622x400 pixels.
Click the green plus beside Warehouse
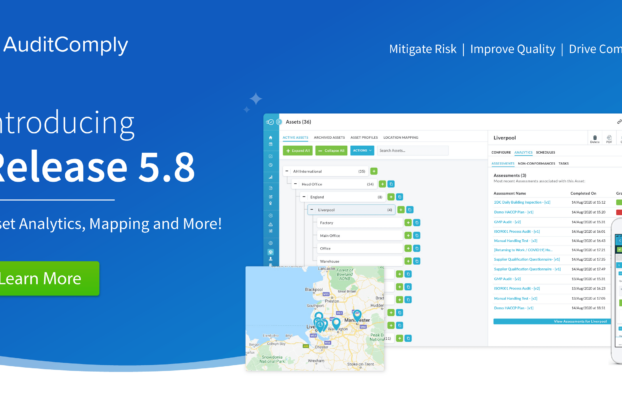tap(408, 261)
